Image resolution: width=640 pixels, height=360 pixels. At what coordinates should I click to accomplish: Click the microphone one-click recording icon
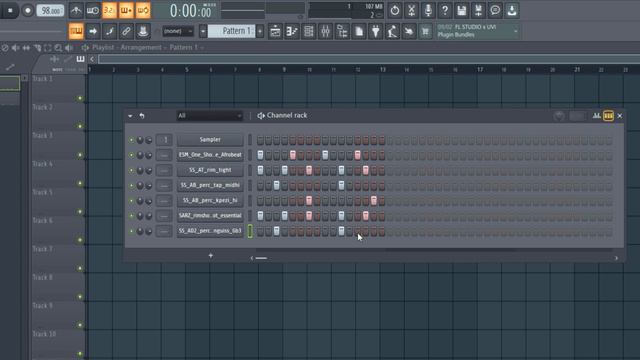point(428,11)
